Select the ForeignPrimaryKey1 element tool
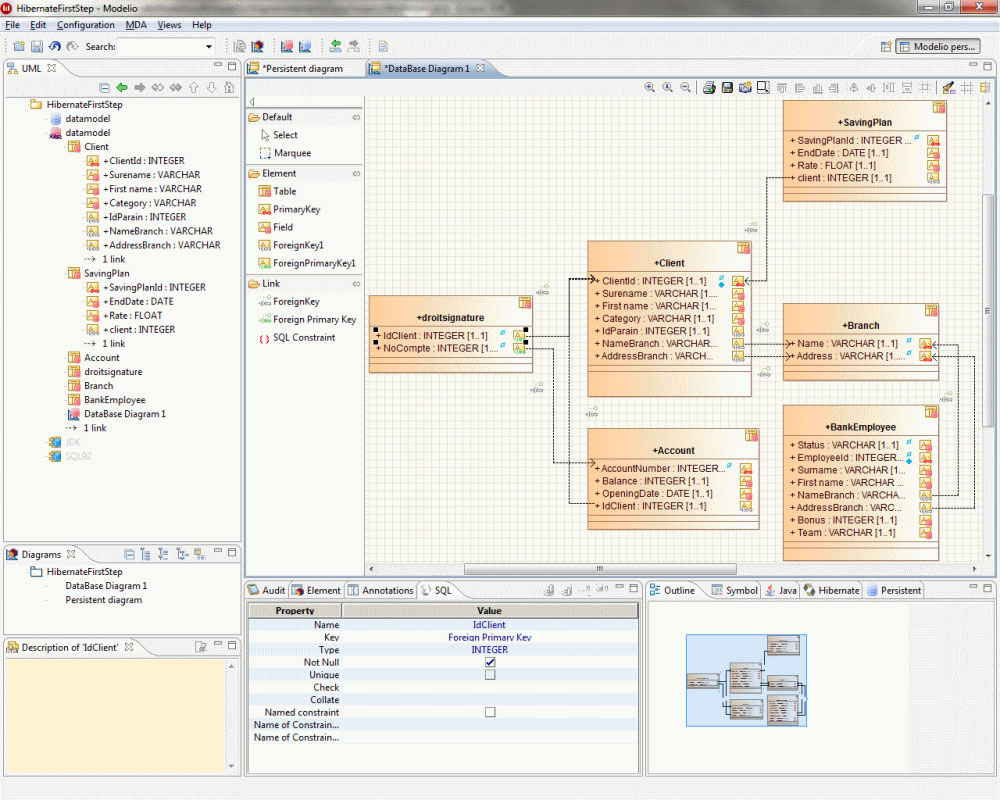 (307, 263)
